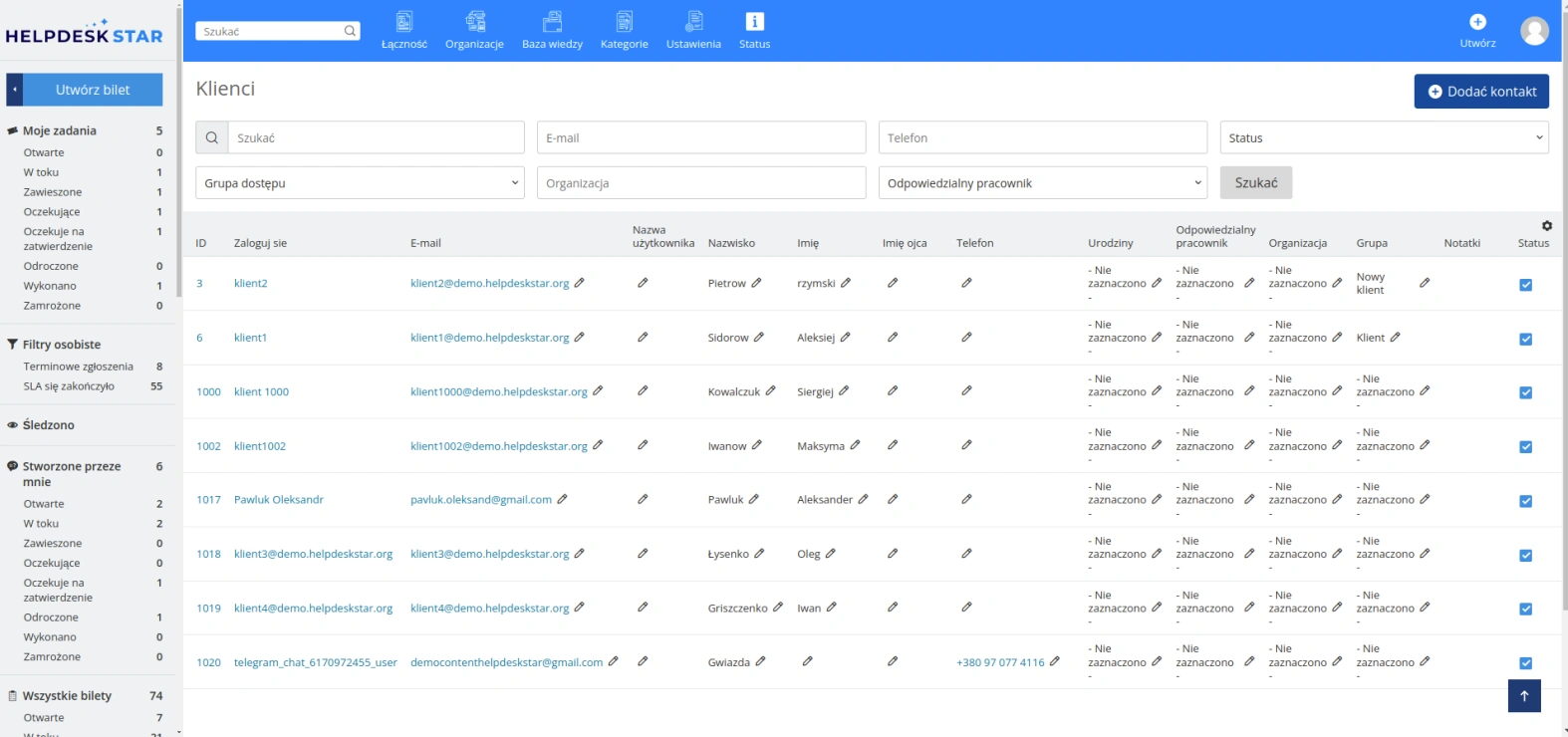Click the table column settings gear icon
Viewport: 1568px width, 737px height.
1547,226
